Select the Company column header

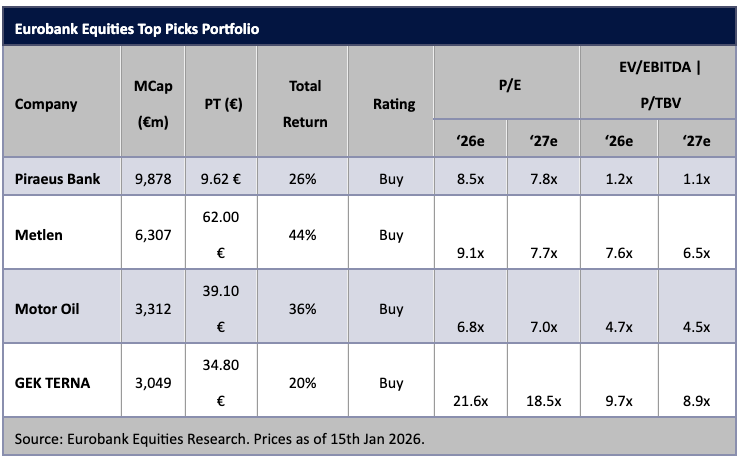tap(46, 104)
